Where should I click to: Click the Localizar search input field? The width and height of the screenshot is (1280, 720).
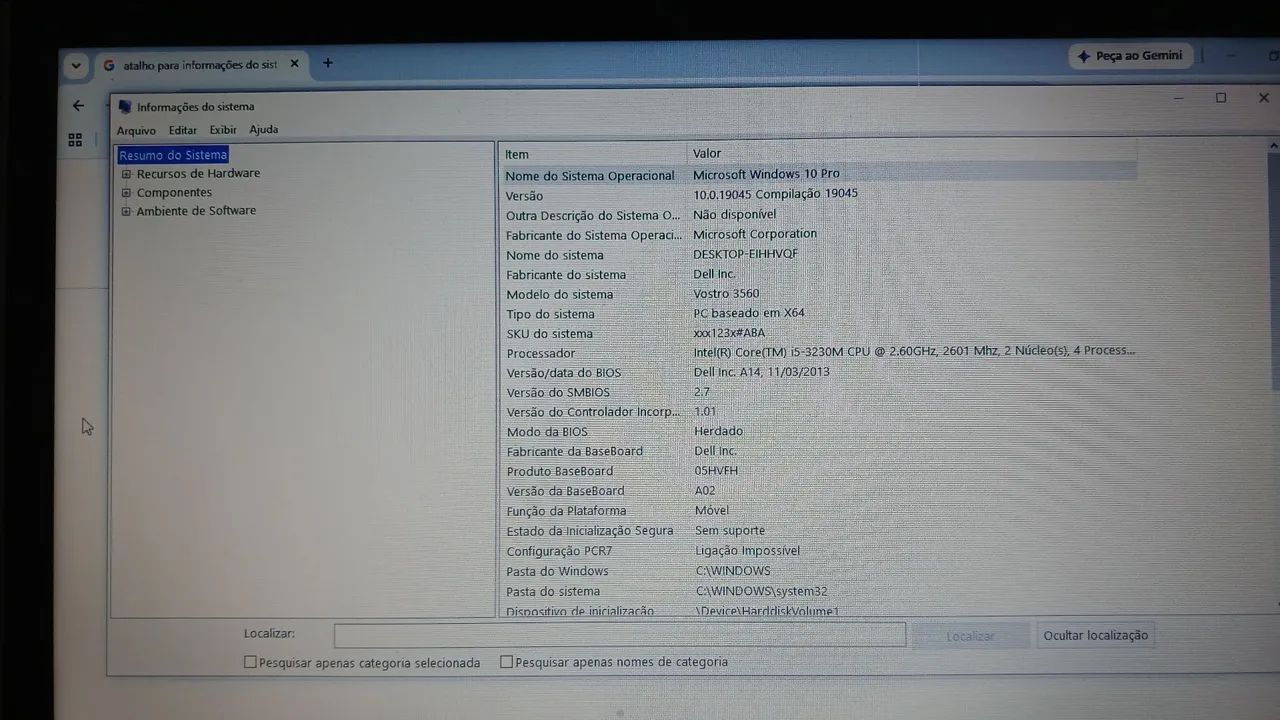pos(620,635)
